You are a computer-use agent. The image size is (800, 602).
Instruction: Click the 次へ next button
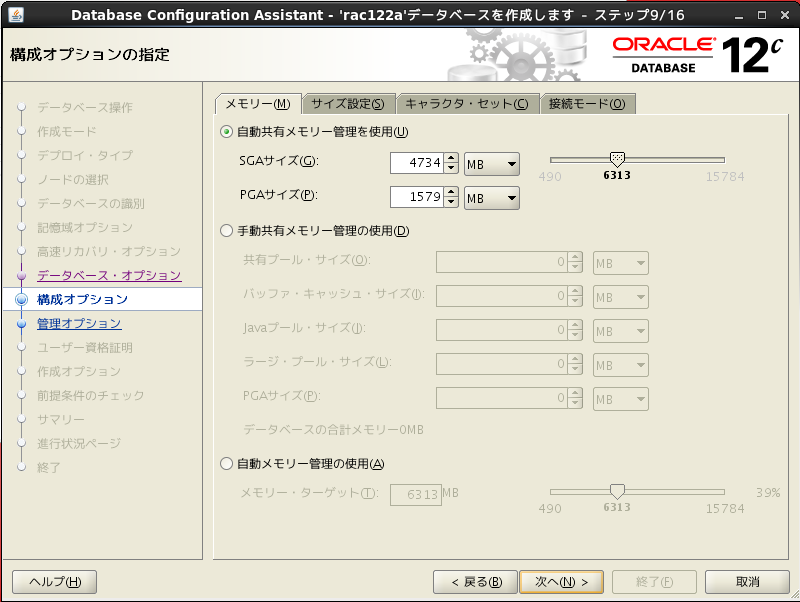click(x=561, y=582)
